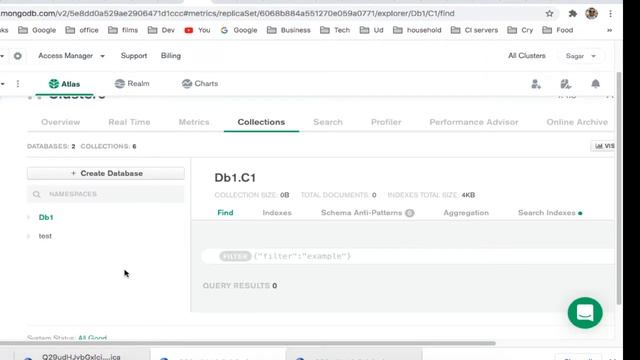Viewport: 640px width, 360px height.
Task: Click the vertical page scrollbar
Action: coord(619,188)
